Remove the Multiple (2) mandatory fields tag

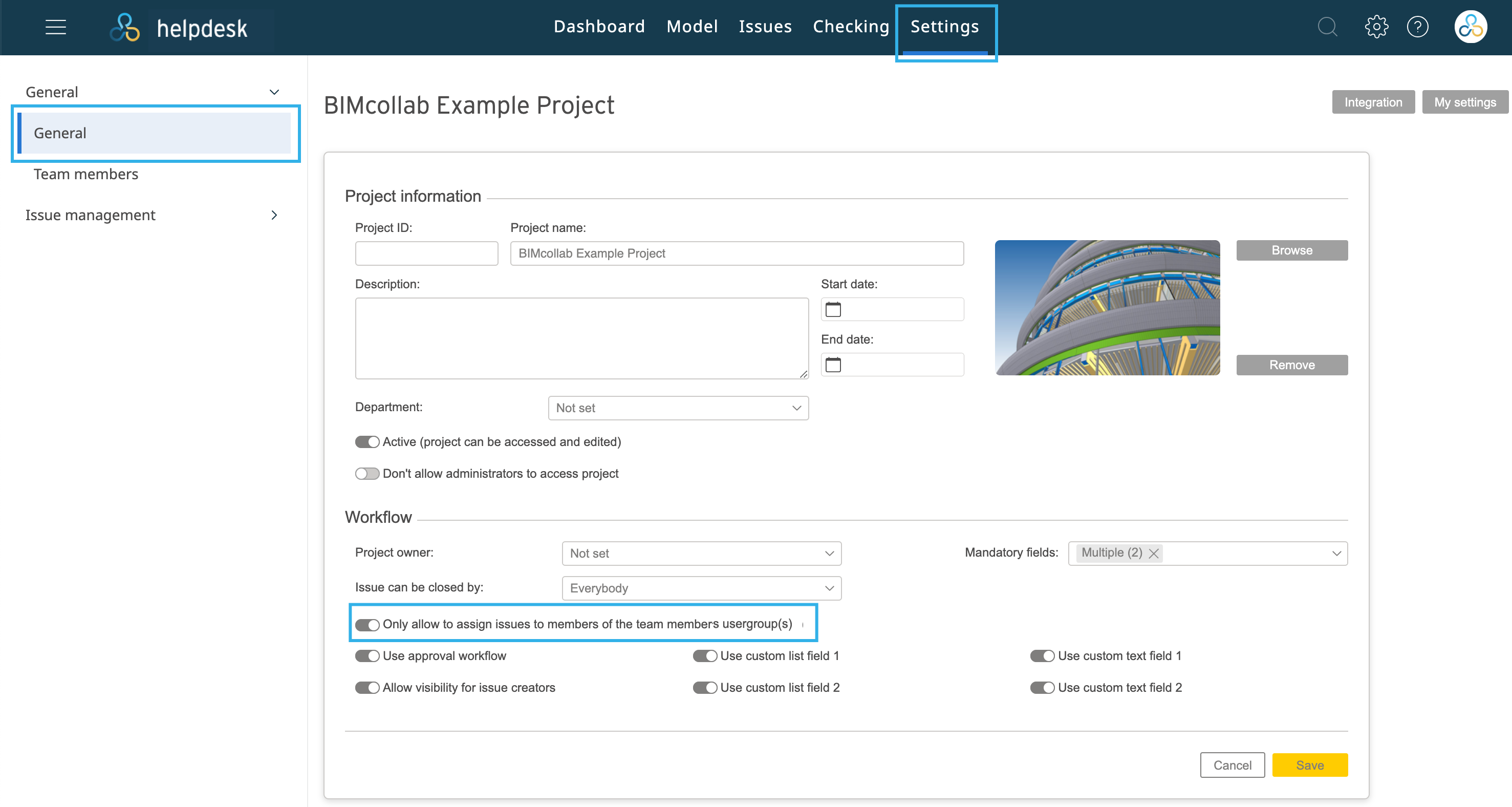click(x=1153, y=553)
